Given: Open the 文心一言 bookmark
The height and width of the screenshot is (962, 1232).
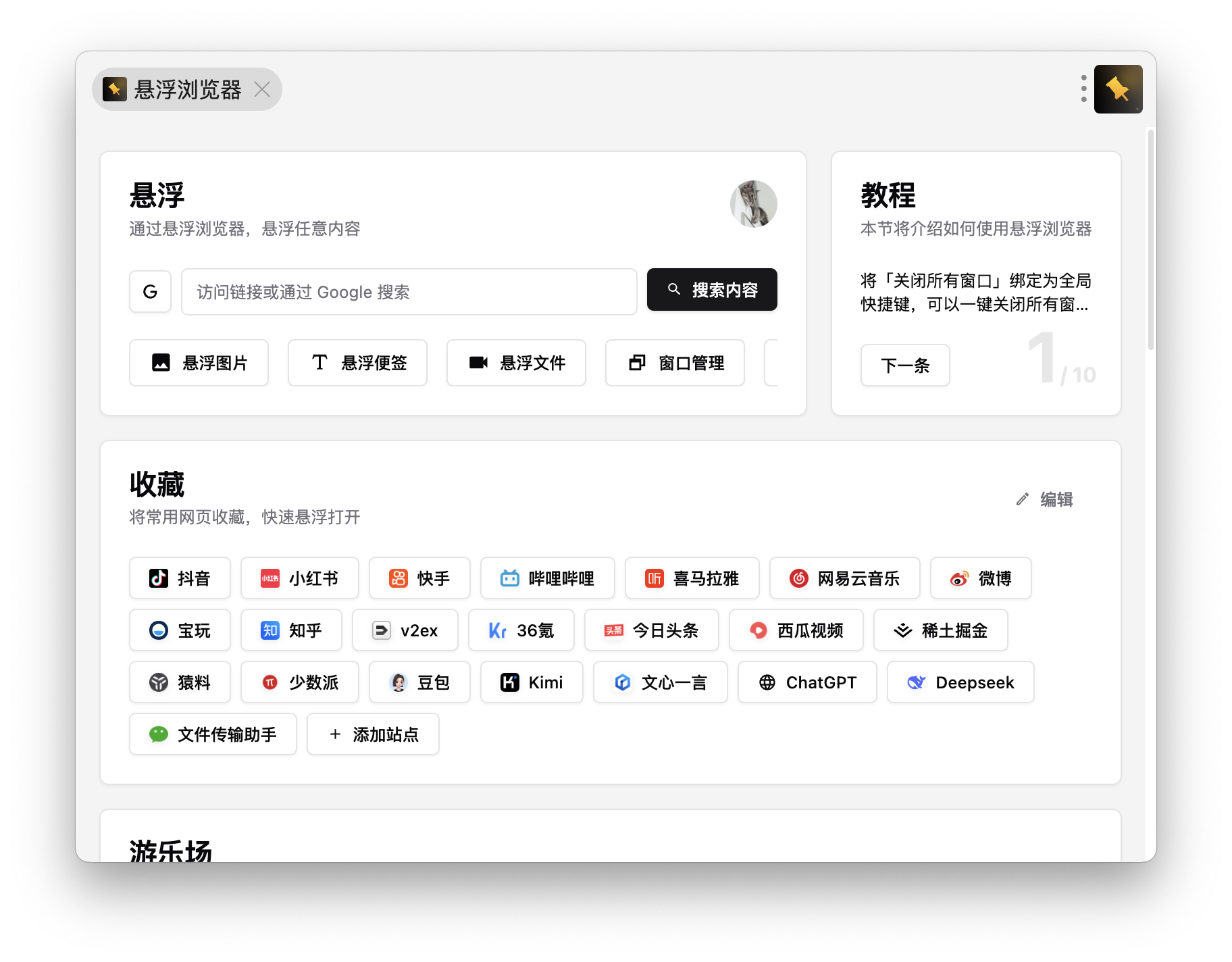Looking at the screenshot, I should [661, 682].
